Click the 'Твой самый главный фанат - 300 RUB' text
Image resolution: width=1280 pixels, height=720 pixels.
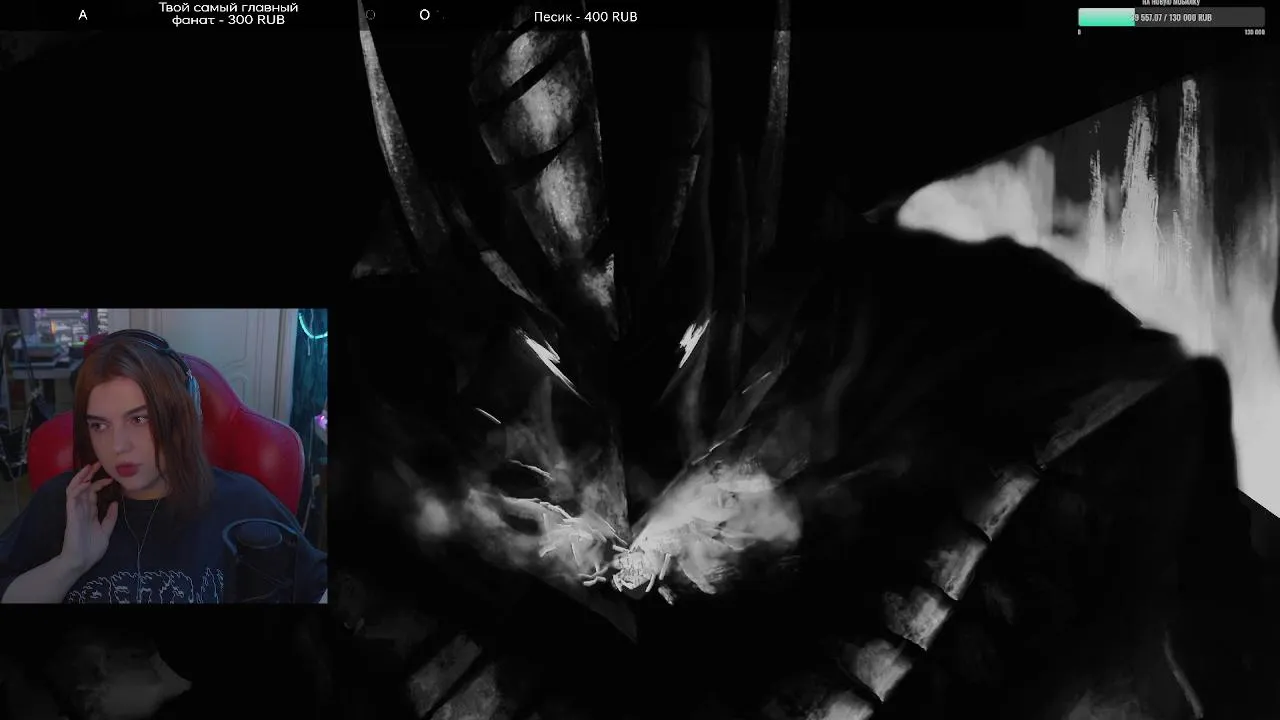click(x=228, y=14)
